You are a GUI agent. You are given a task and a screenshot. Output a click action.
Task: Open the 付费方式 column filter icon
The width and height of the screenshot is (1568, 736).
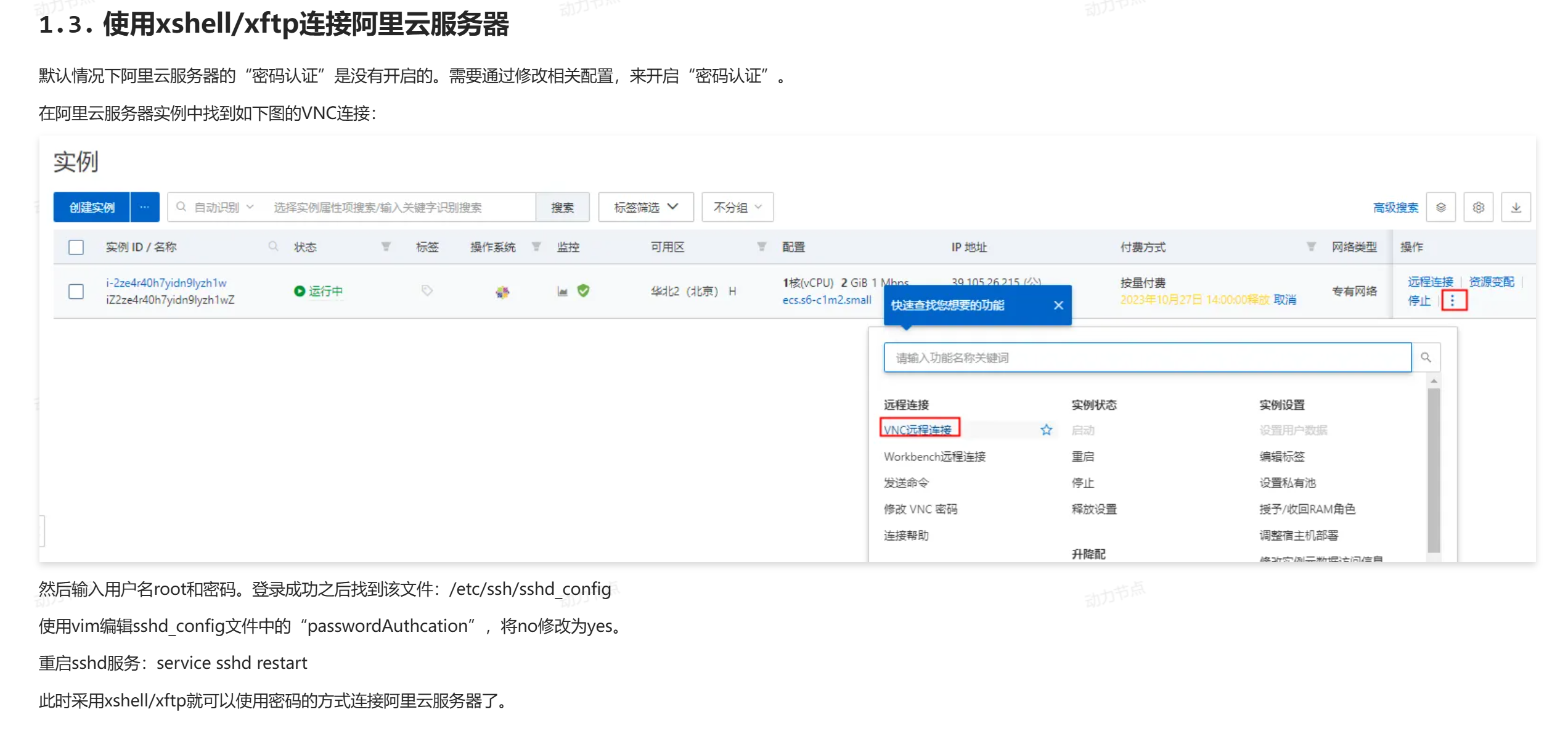pos(1311,247)
